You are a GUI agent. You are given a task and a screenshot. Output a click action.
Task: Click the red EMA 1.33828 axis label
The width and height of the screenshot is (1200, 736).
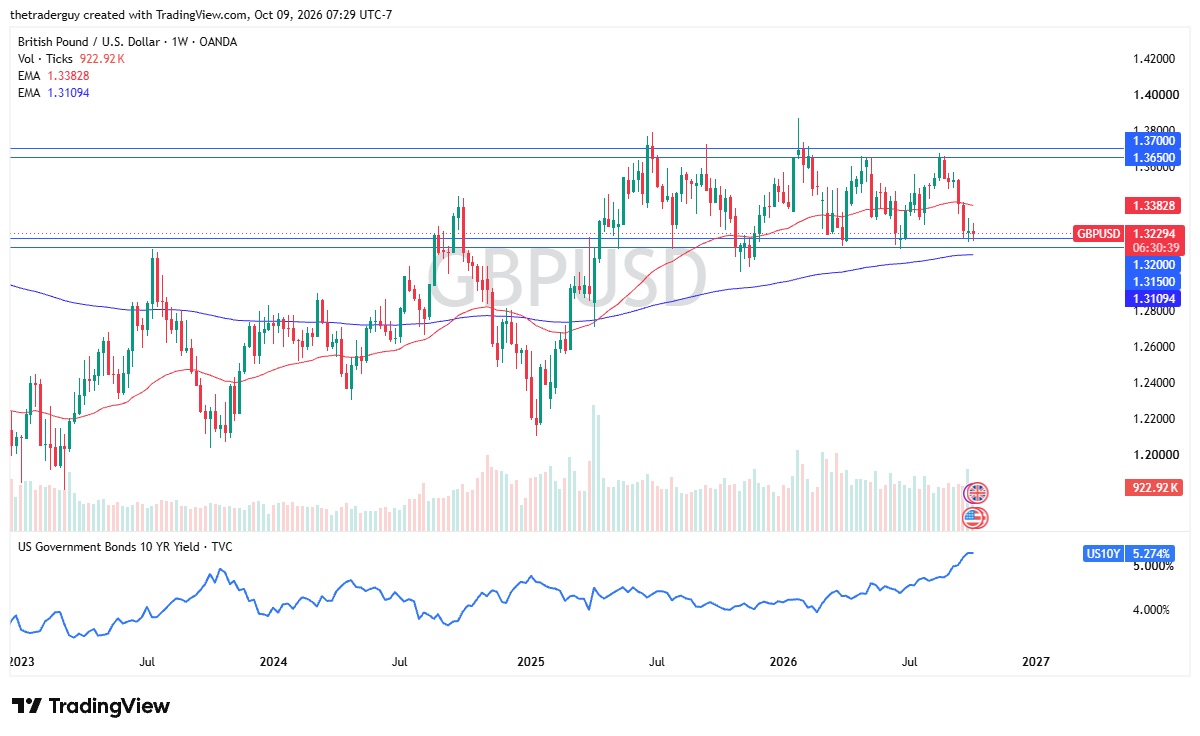pos(1153,205)
